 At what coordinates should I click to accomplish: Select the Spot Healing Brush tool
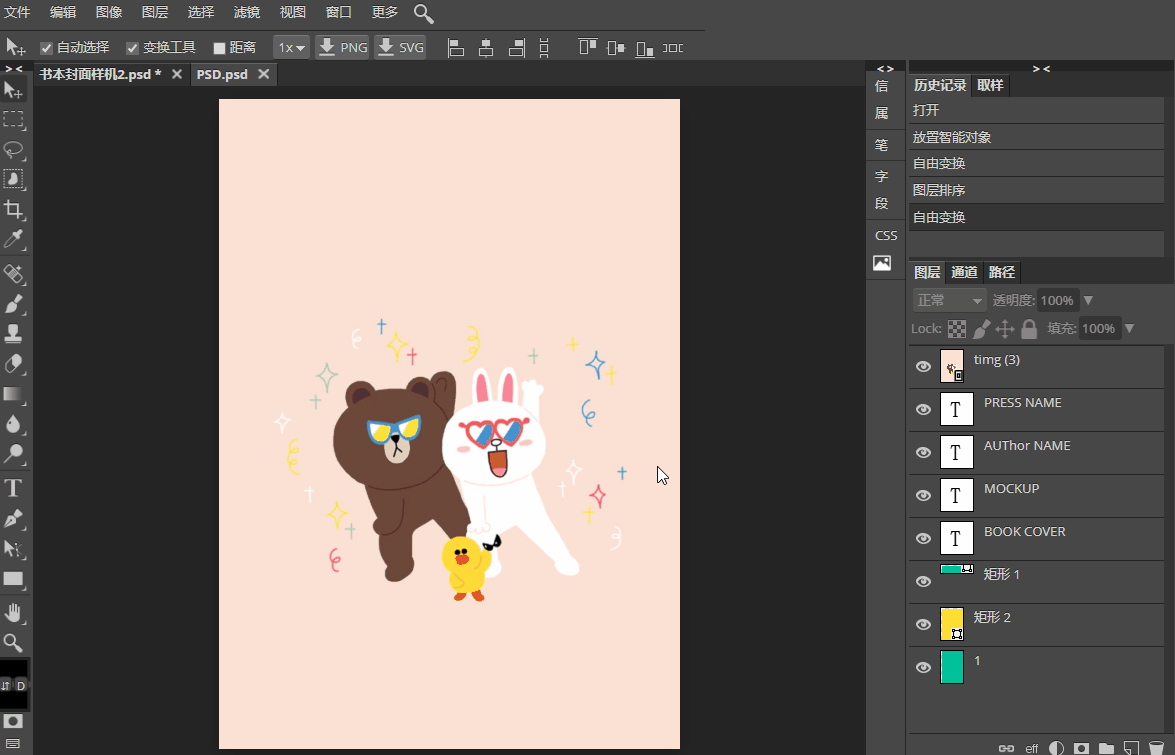click(13, 274)
